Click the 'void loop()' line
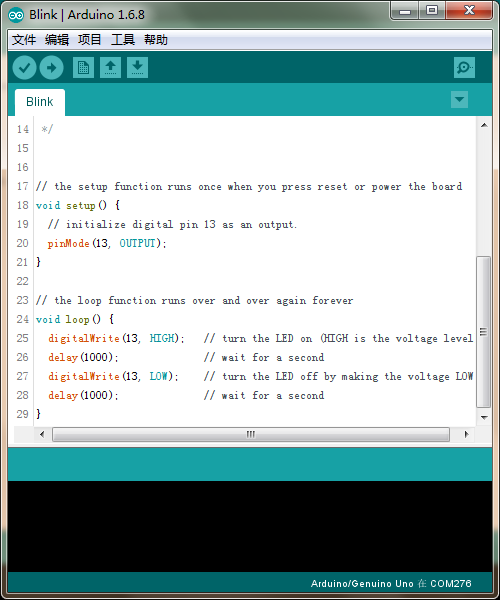Viewport: 500px width, 600px height. click(x=75, y=319)
